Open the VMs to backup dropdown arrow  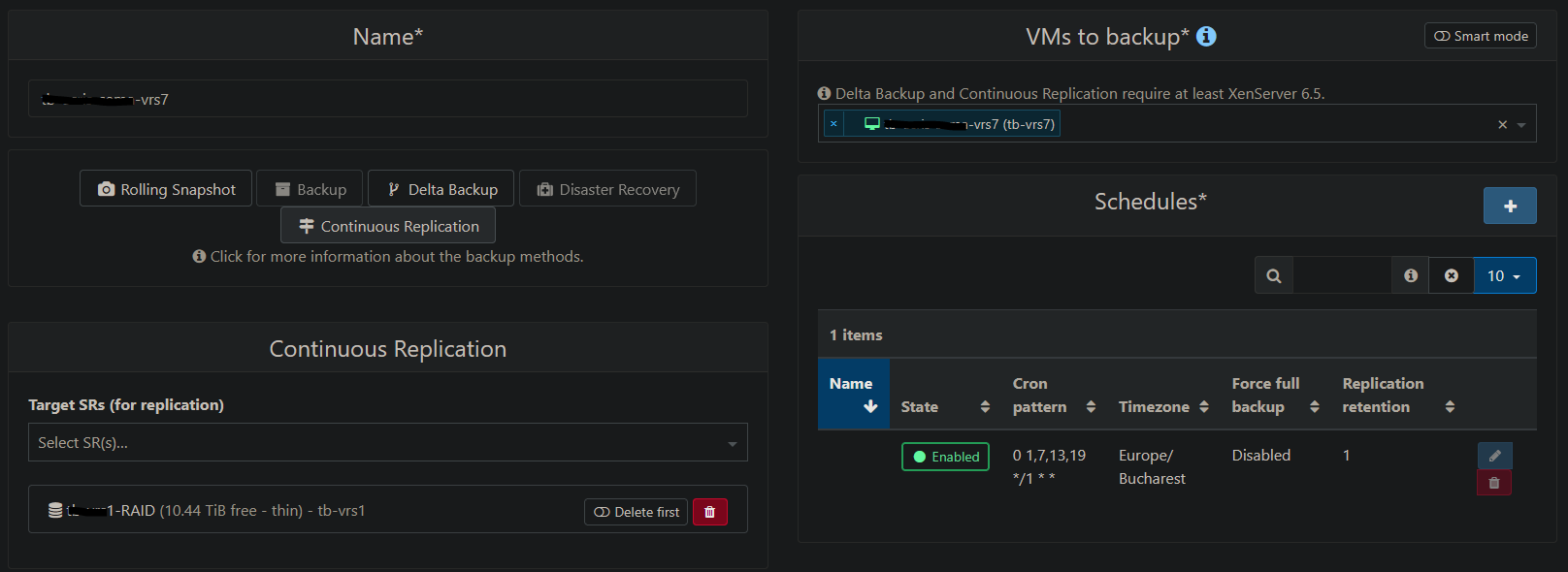click(x=1521, y=125)
